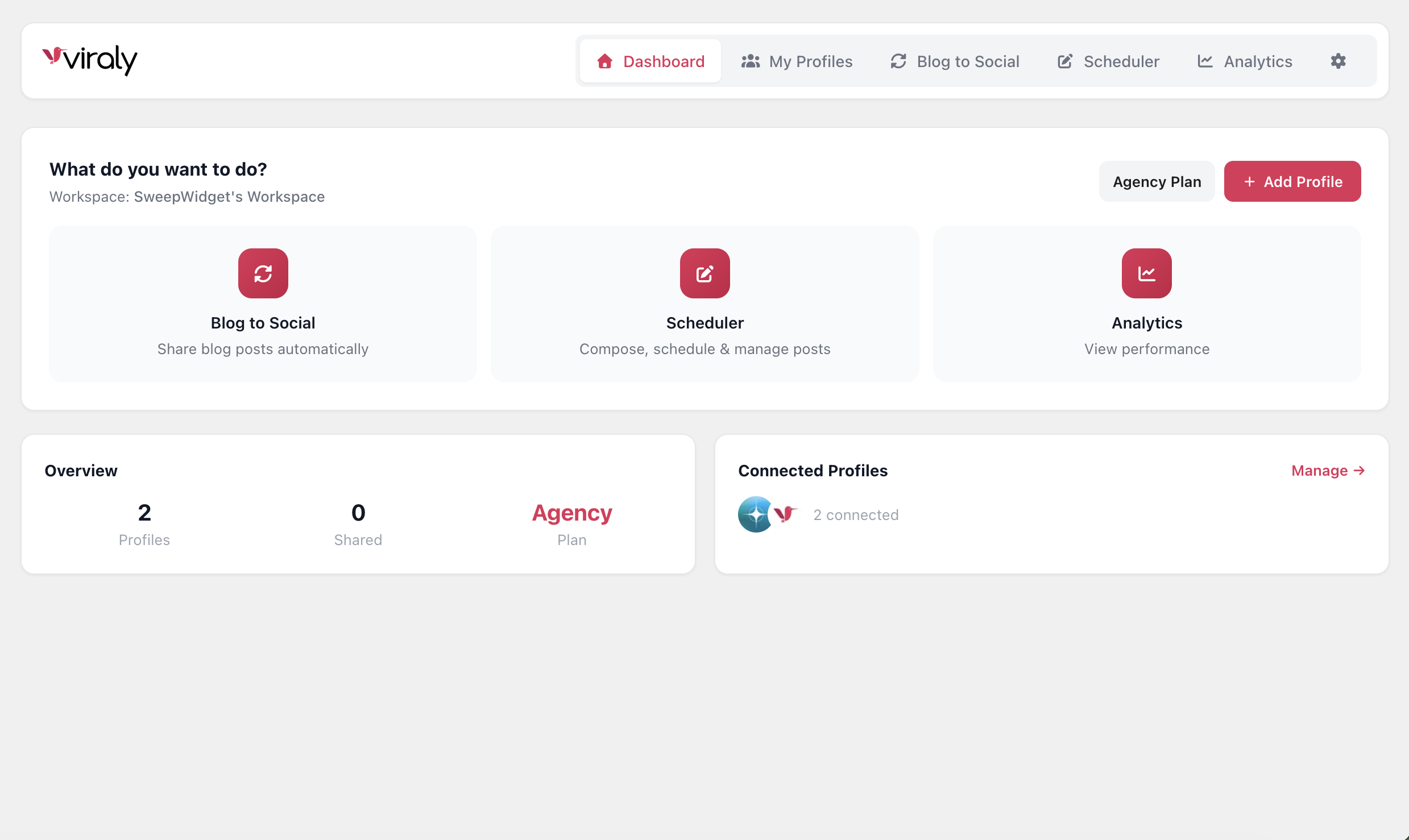Click the Agency Plan button
This screenshot has width=1409, height=840.
(x=1157, y=181)
